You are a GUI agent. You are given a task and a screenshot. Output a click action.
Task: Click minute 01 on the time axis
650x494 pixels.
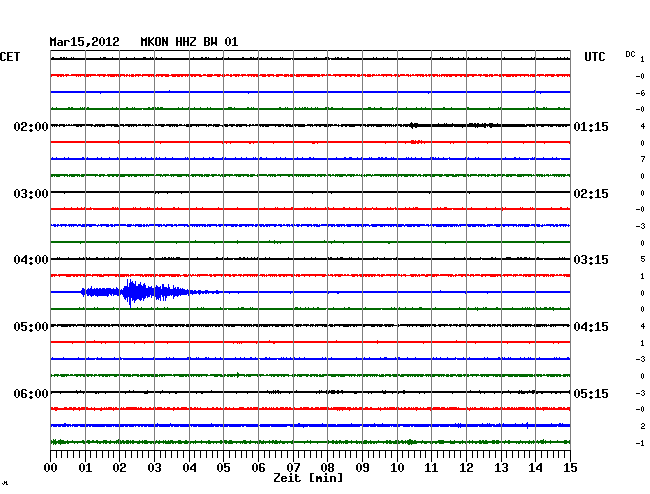[x=85, y=468]
